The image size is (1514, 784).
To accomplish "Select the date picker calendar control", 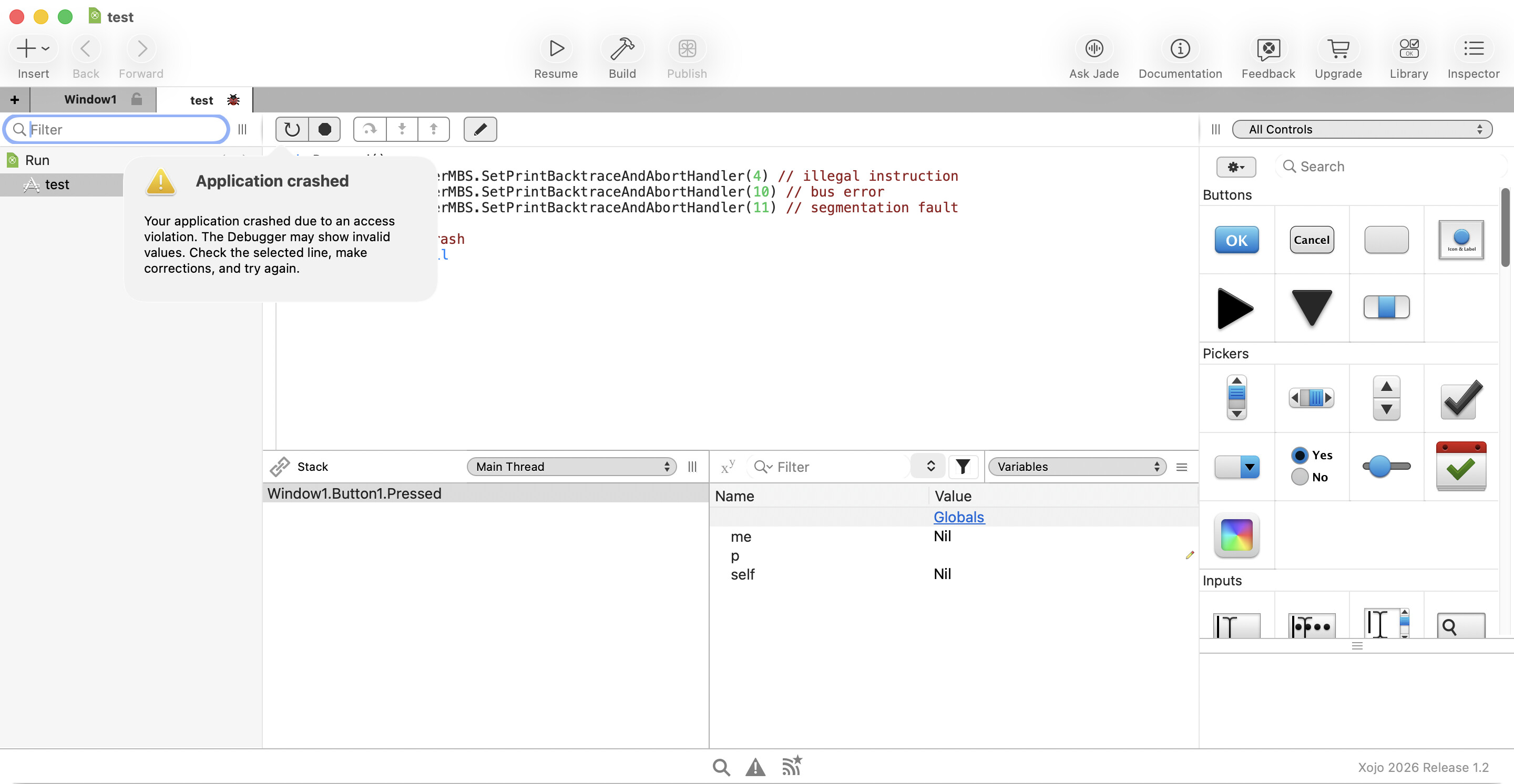I will [1461, 465].
